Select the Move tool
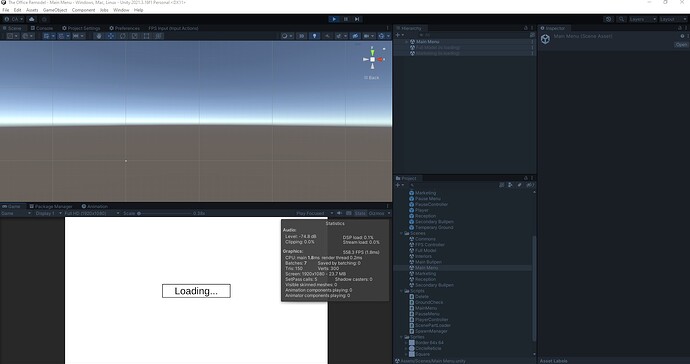 tap(111, 36)
